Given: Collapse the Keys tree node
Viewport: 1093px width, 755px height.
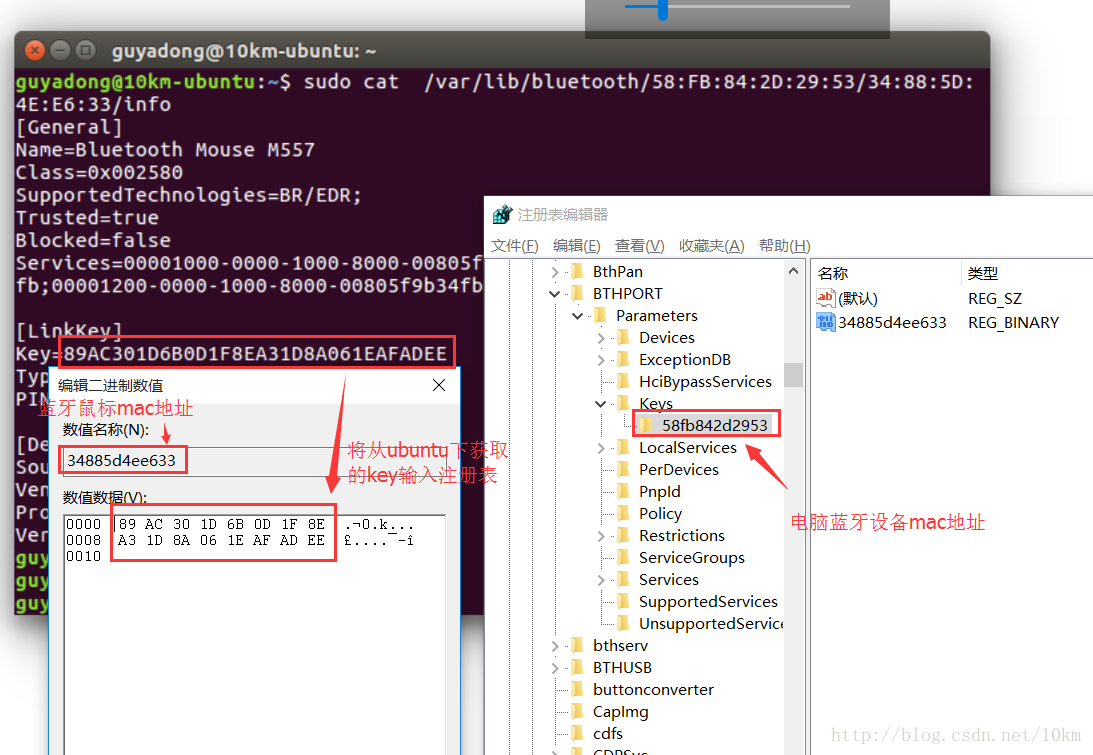Looking at the screenshot, I should coord(601,404).
